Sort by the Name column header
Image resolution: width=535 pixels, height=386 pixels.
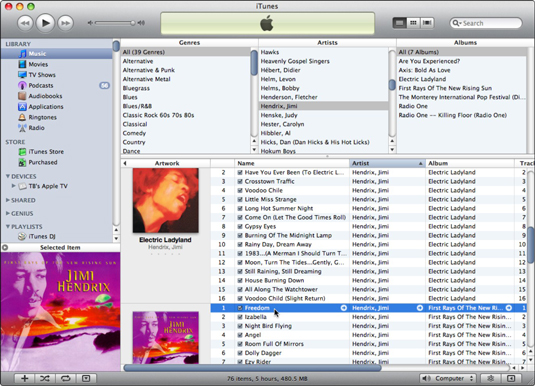click(292, 163)
